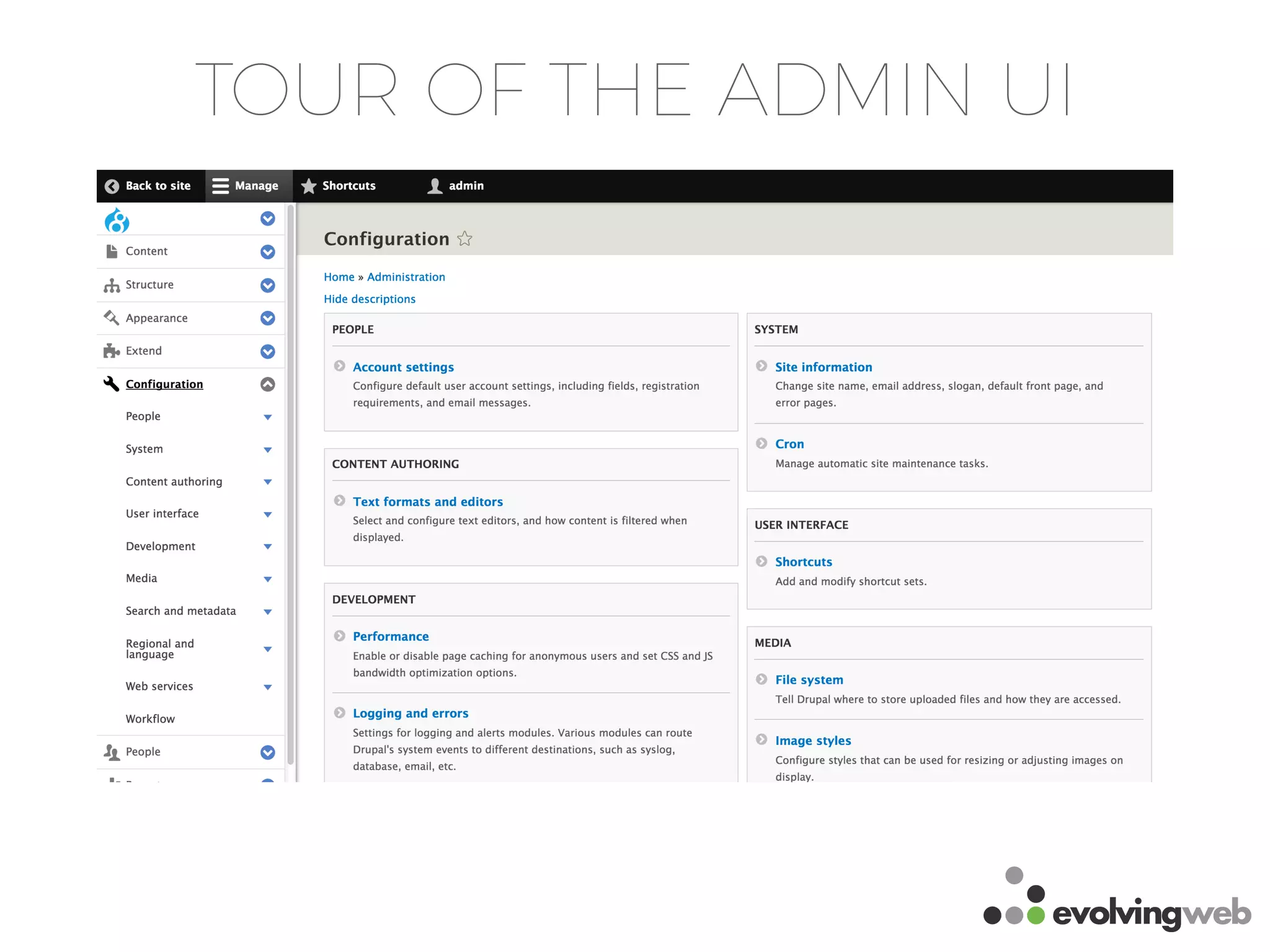Click arrow bullet beside Cron
The image size is (1270, 952).
click(762, 443)
